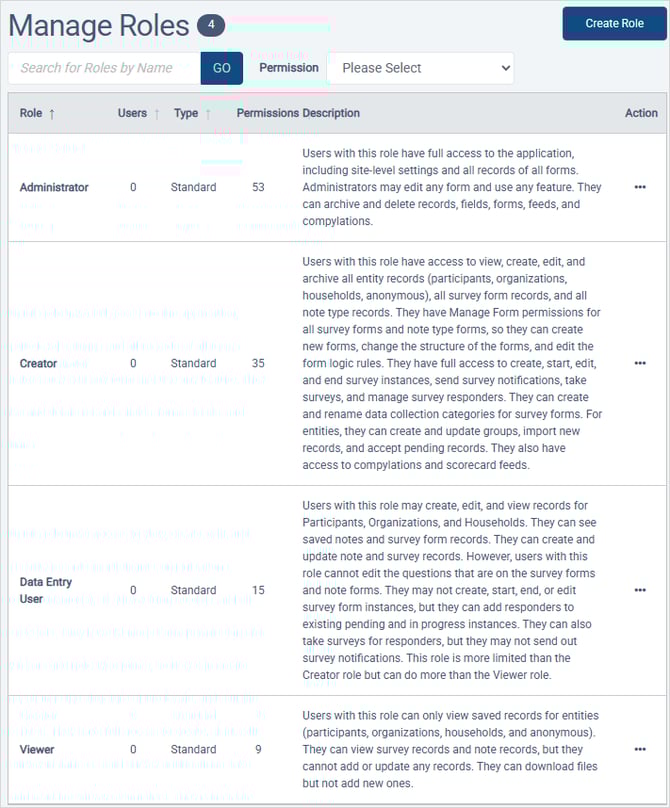This screenshot has height=808, width=670.
Task: Open the Data Entry User action ellipsis
Action: (640, 590)
